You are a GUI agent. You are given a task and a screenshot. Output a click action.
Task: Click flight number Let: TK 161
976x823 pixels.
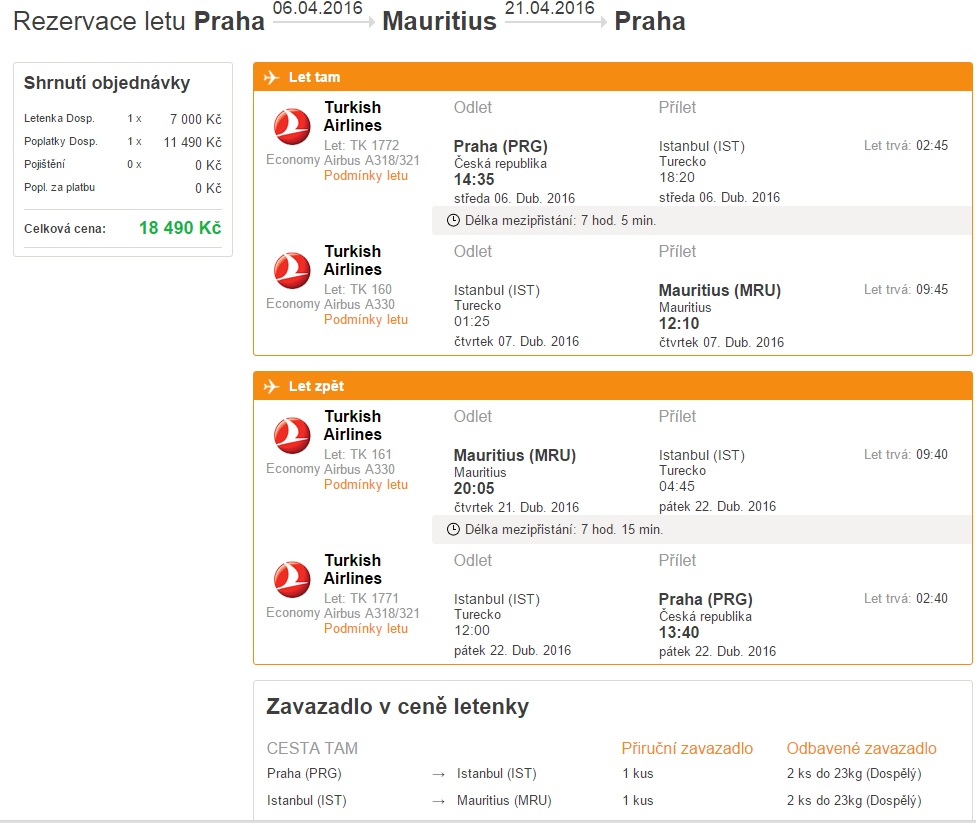pyautogui.click(x=358, y=454)
